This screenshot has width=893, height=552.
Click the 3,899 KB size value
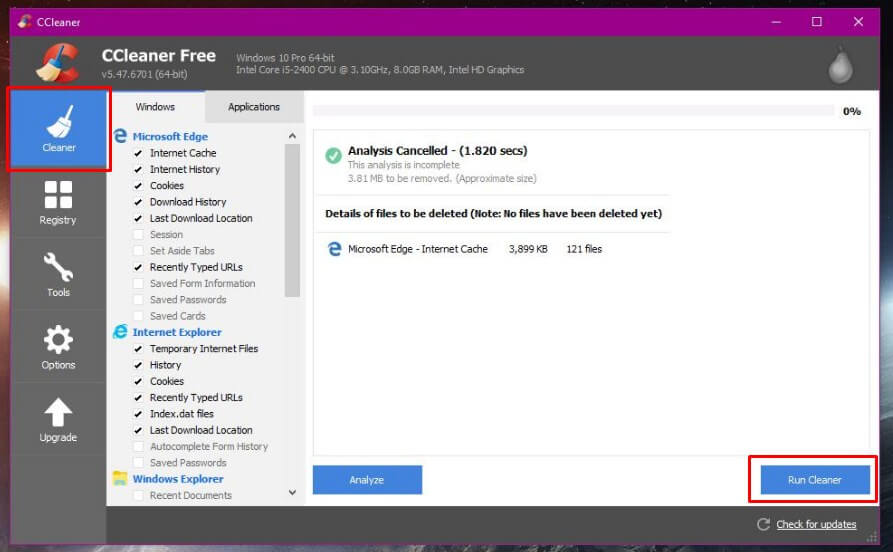[528, 249]
